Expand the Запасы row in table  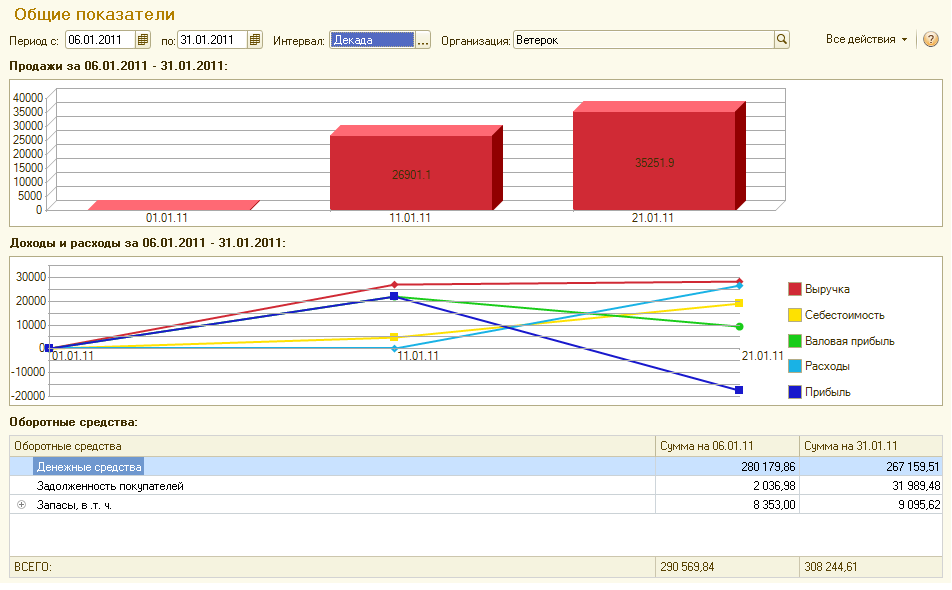pyautogui.click(x=21, y=505)
